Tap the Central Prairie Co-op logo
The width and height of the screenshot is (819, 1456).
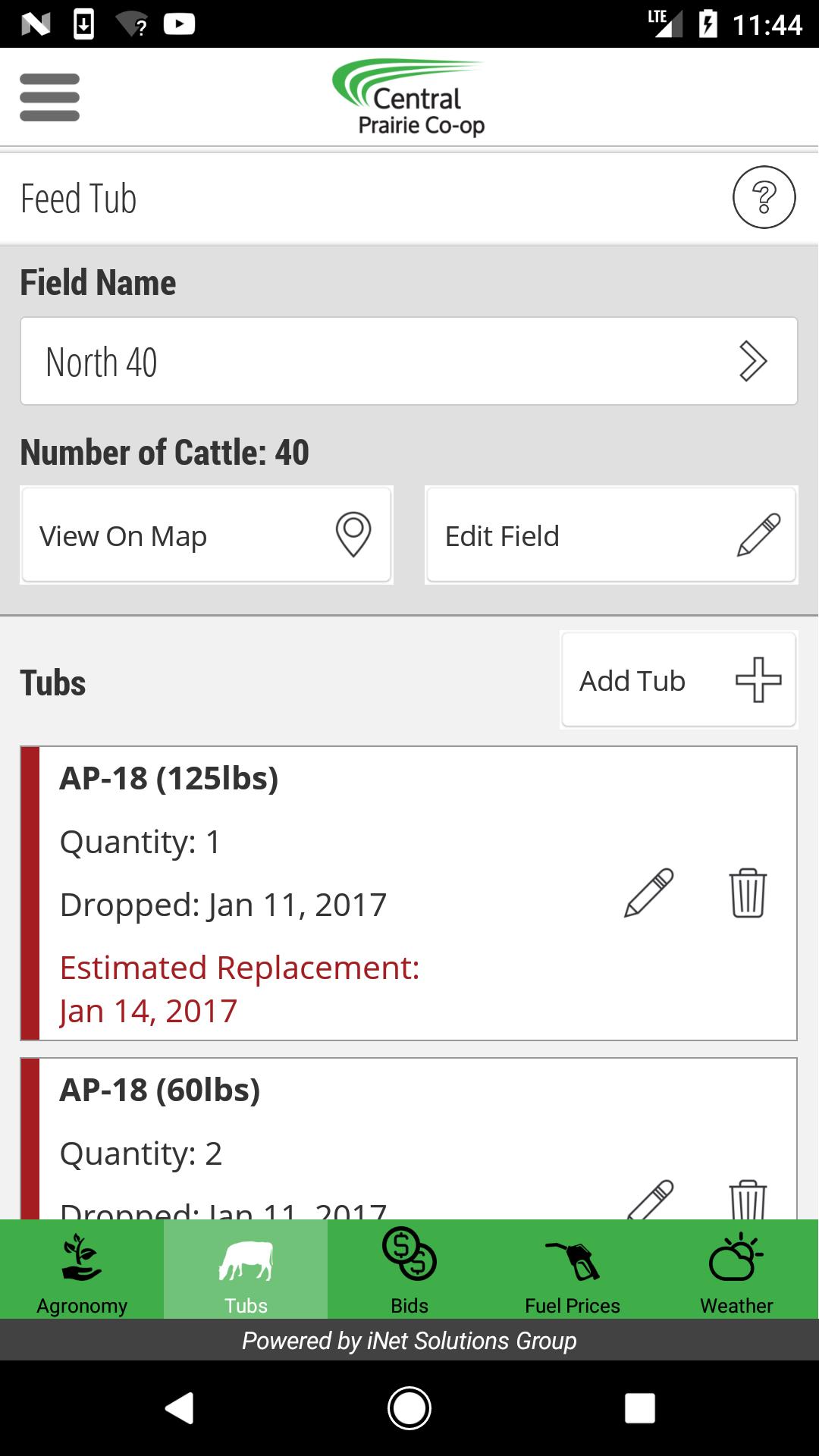coord(409,97)
